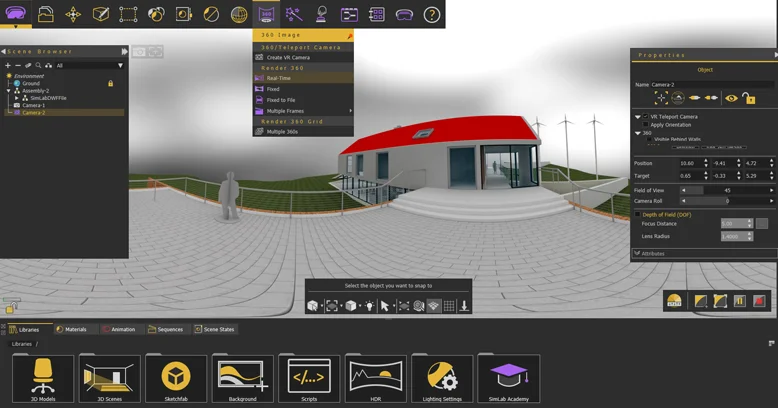Collapse the Assembly-2 tree node
The image size is (778, 408).
pyautogui.click(x=8, y=91)
